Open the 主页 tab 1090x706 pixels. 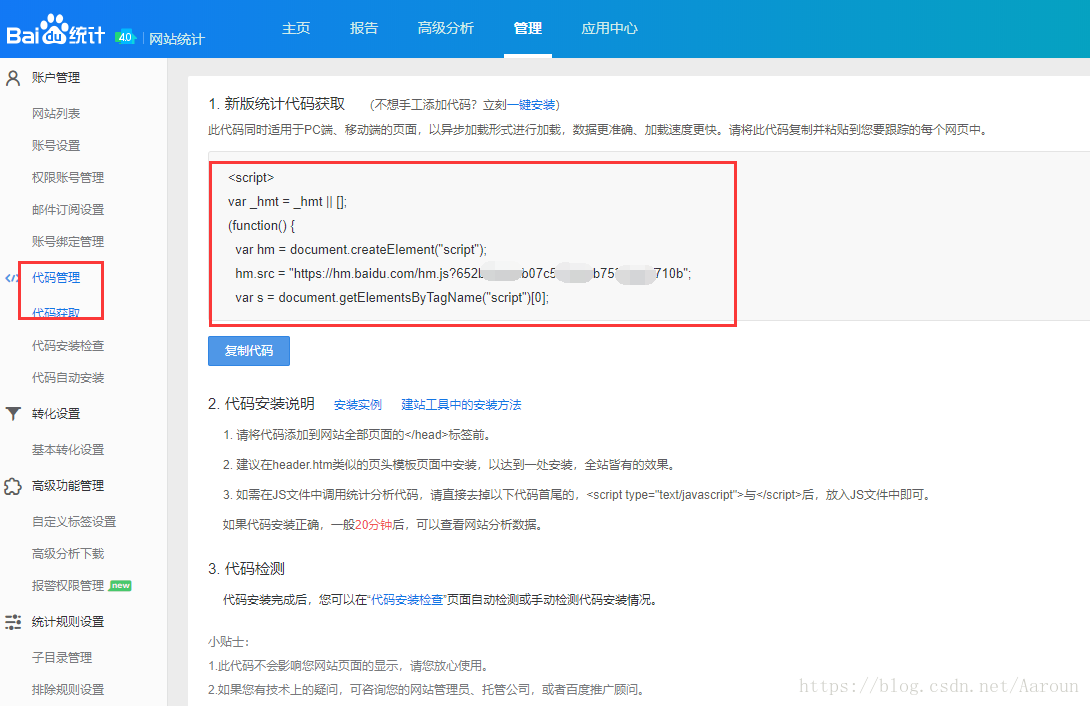pyautogui.click(x=296, y=28)
